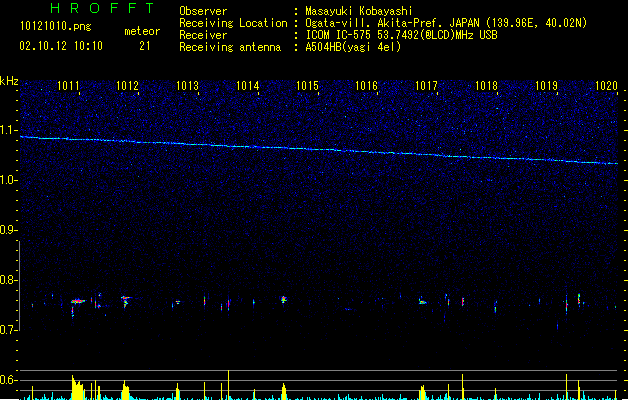629x400 pixels.
Task: Click the 0.9 kHz axis label
Action: point(9,230)
